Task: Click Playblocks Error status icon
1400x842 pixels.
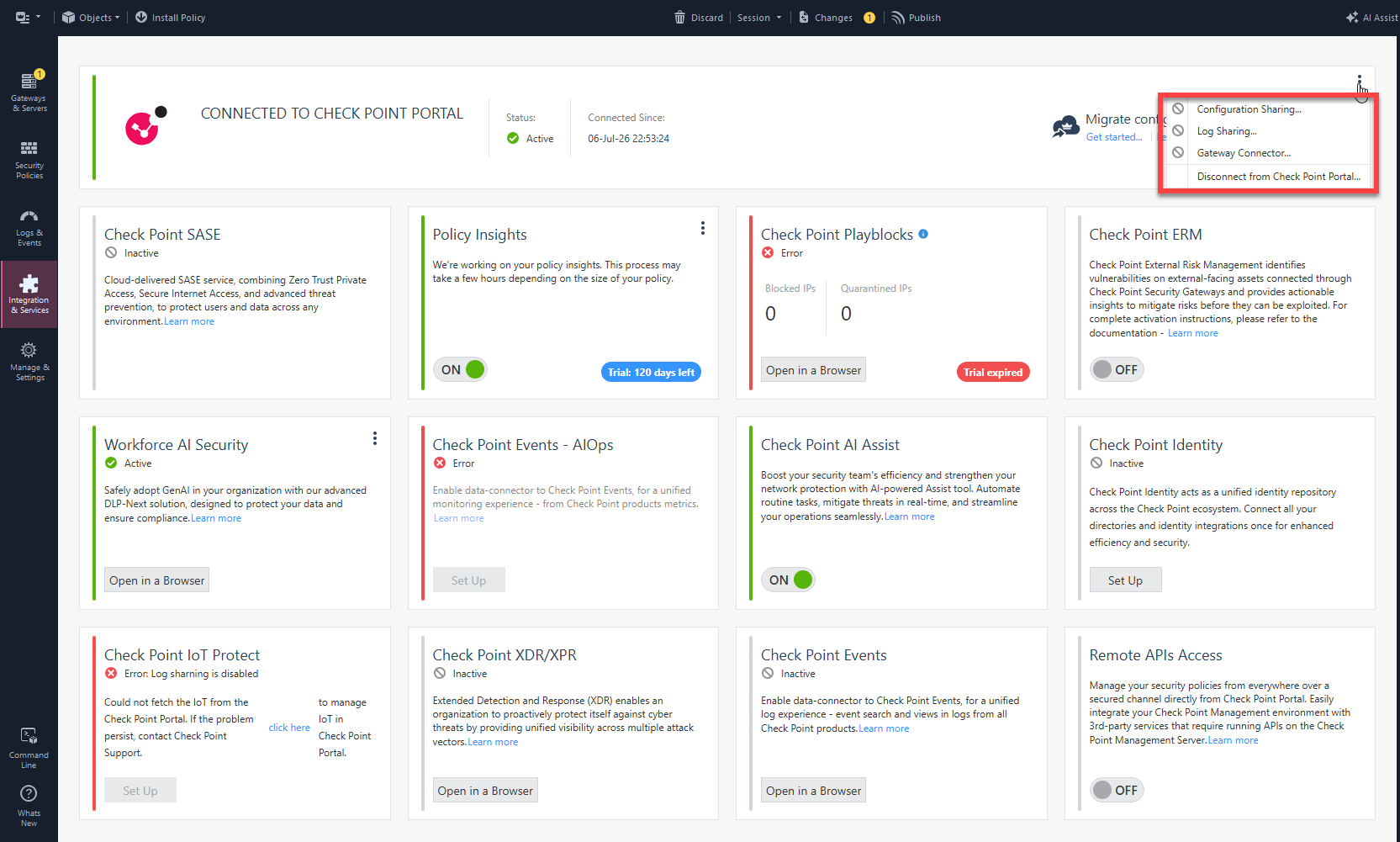Action: (x=768, y=252)
